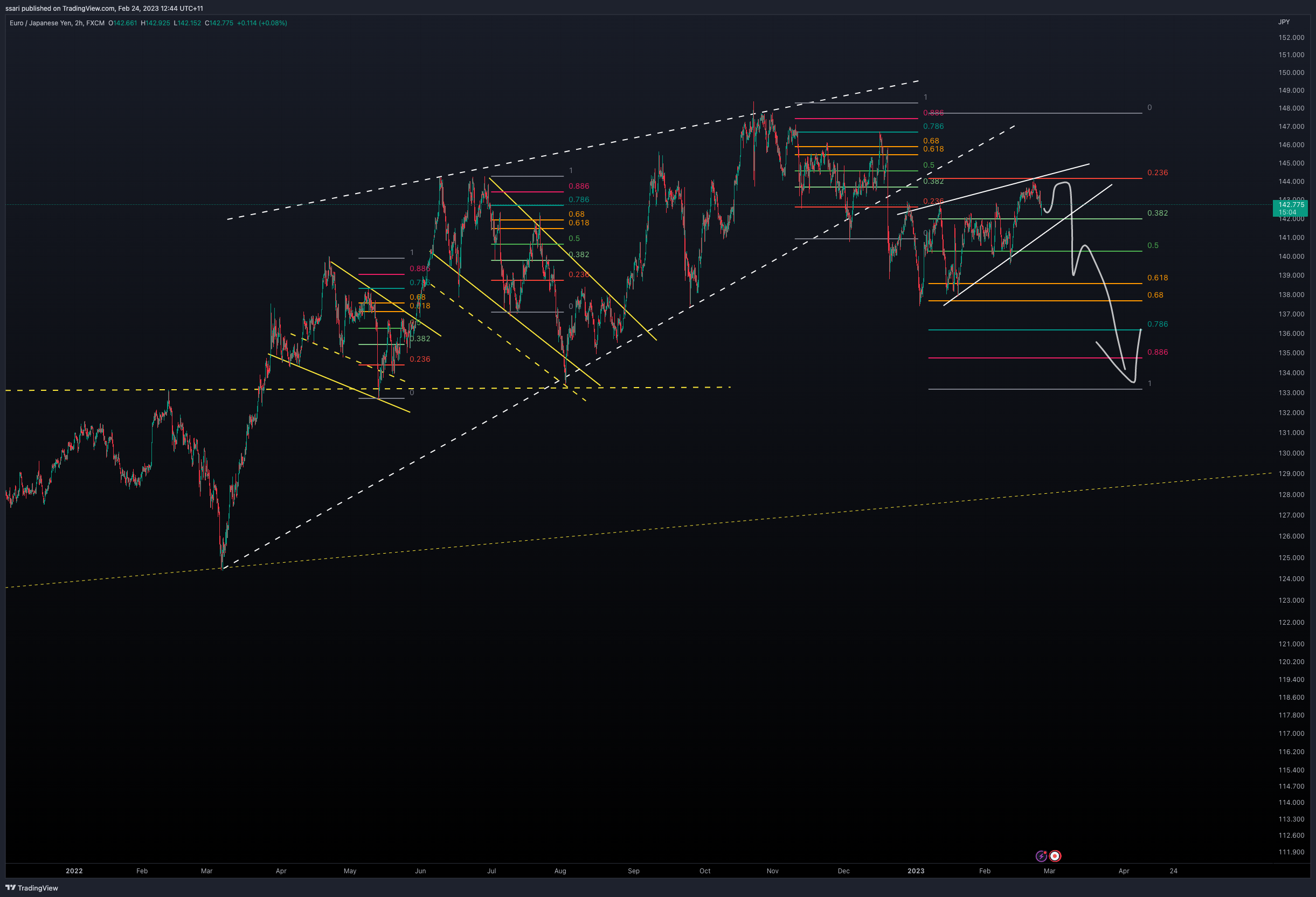Click the change value +0.114 (+0.08%)

pos(262,23)
